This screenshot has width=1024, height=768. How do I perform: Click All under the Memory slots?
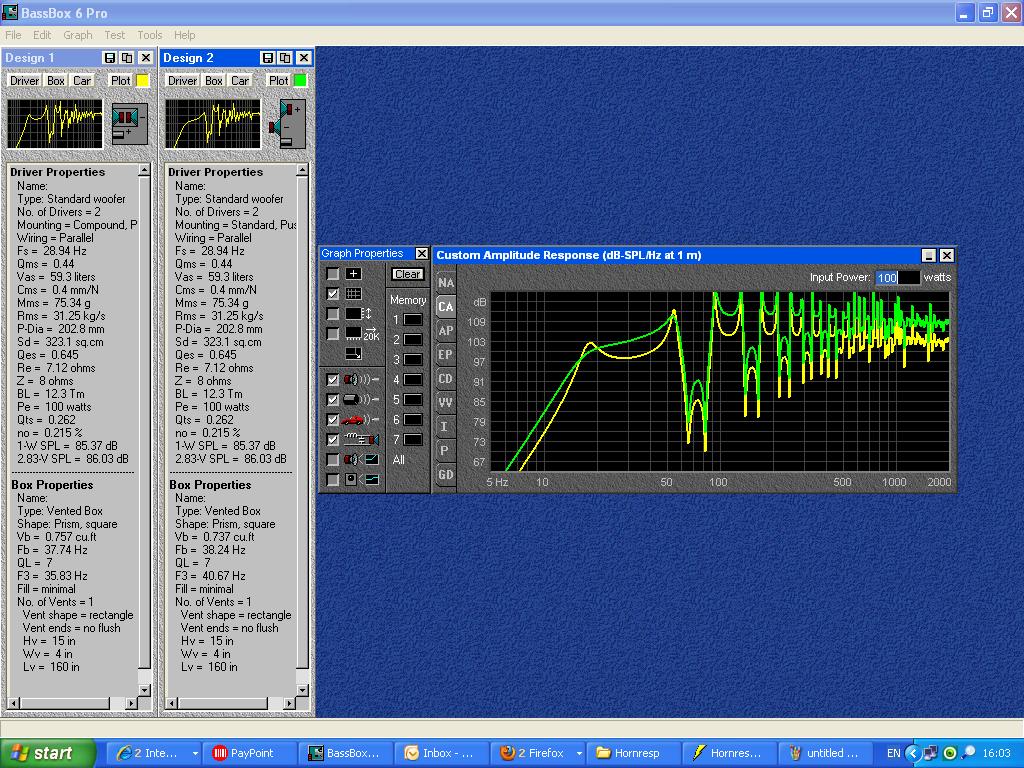point(398,460)
